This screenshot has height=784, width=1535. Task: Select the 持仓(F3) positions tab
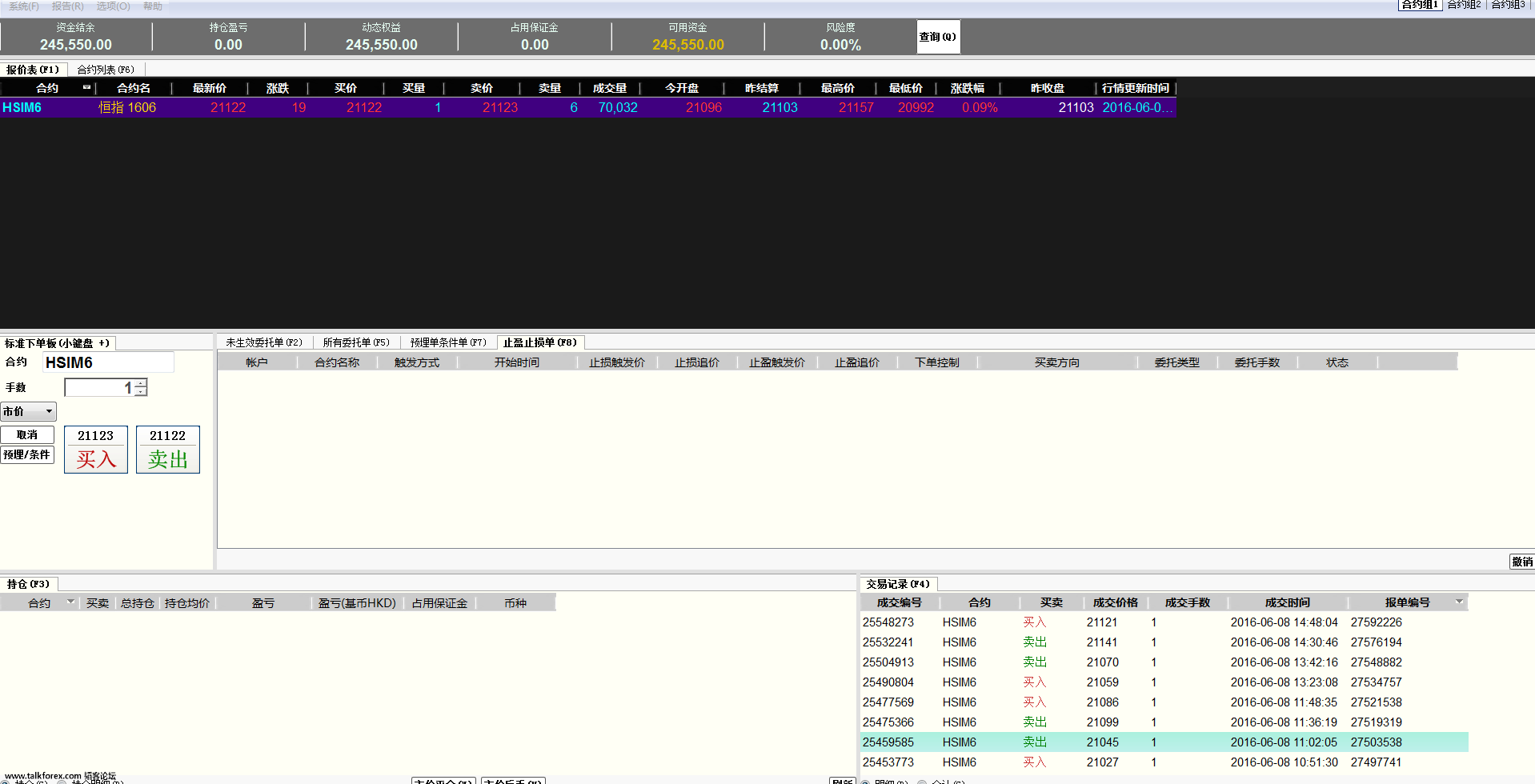[x=29, y=584]
